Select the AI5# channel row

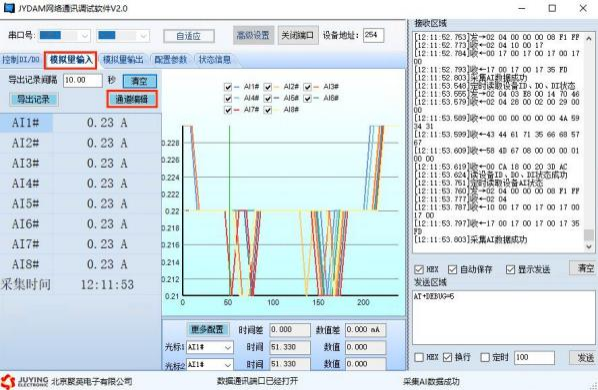80,204
